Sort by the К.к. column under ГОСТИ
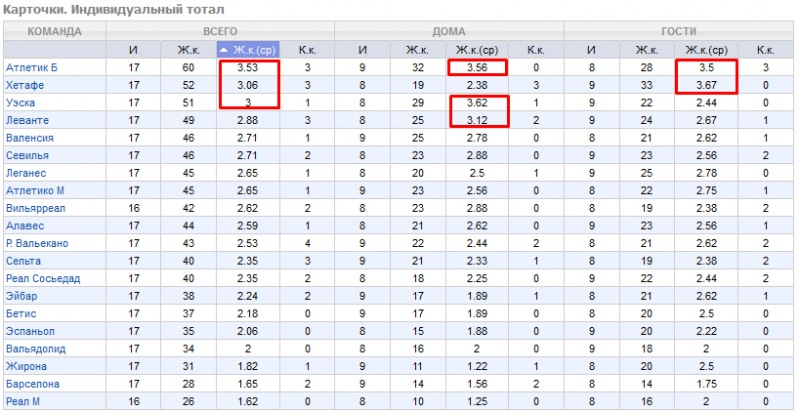The width and height of the screenshot is (800, 412). (765, 50)
